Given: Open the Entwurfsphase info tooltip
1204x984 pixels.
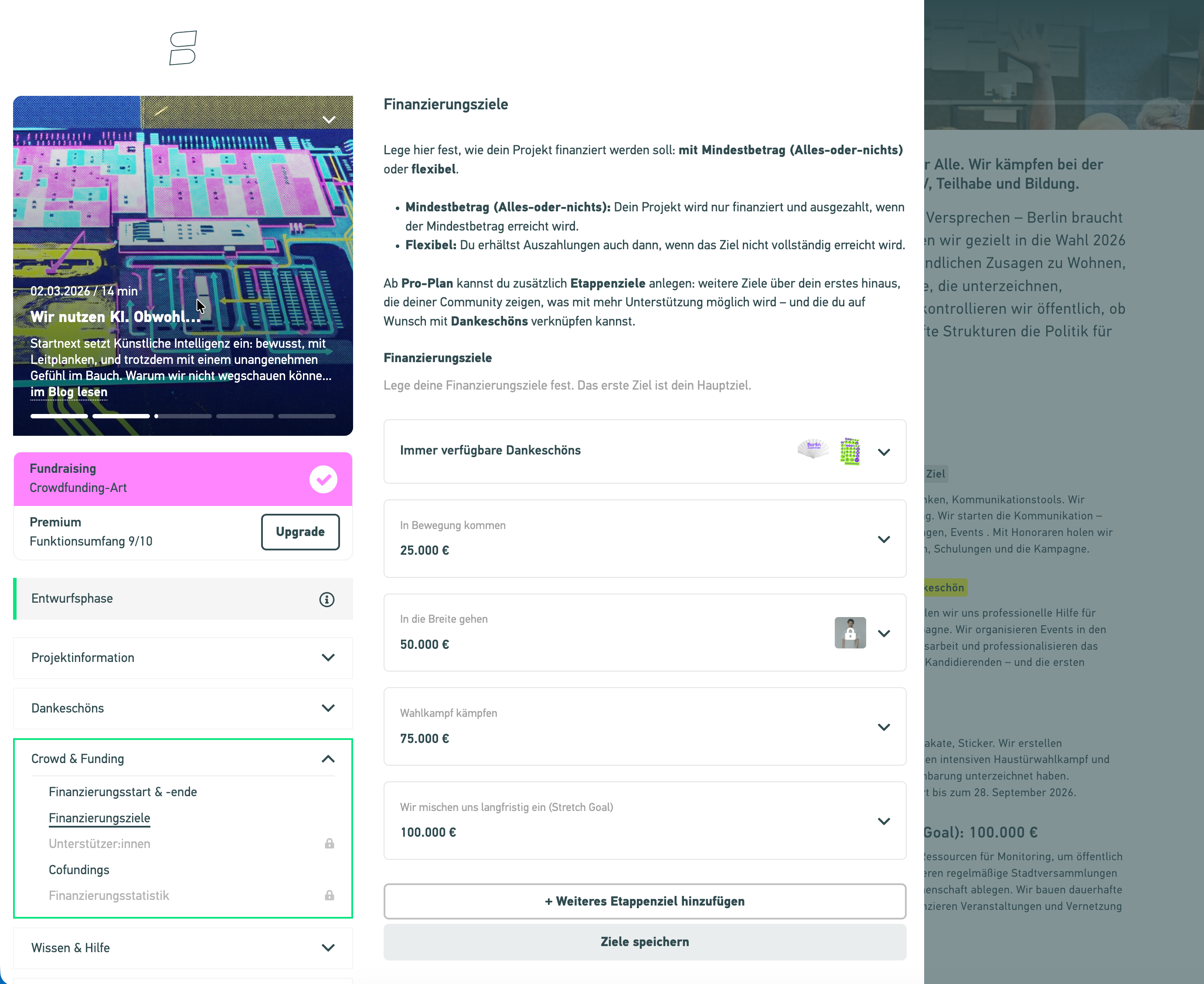Looking at the screenshot, I should coord(328,599).
